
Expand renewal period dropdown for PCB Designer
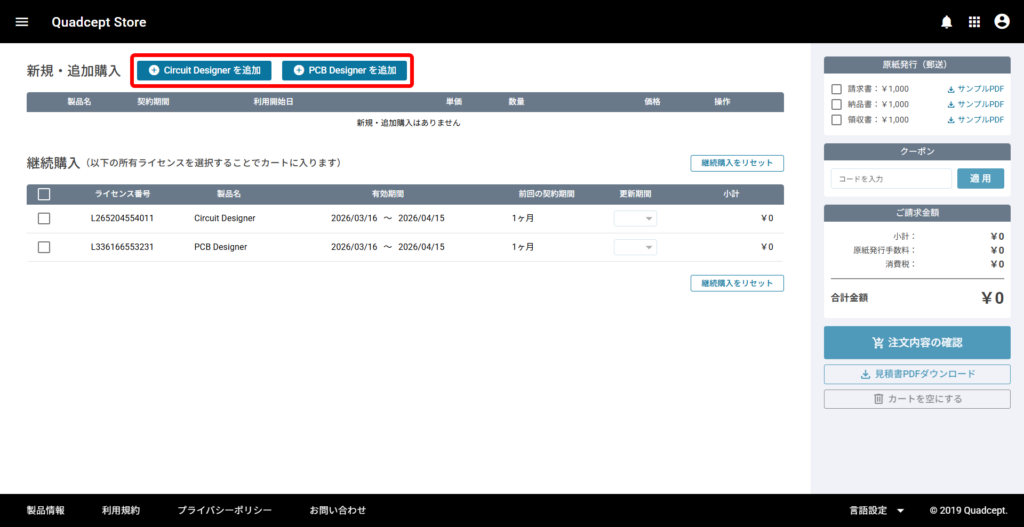(635, 247)
